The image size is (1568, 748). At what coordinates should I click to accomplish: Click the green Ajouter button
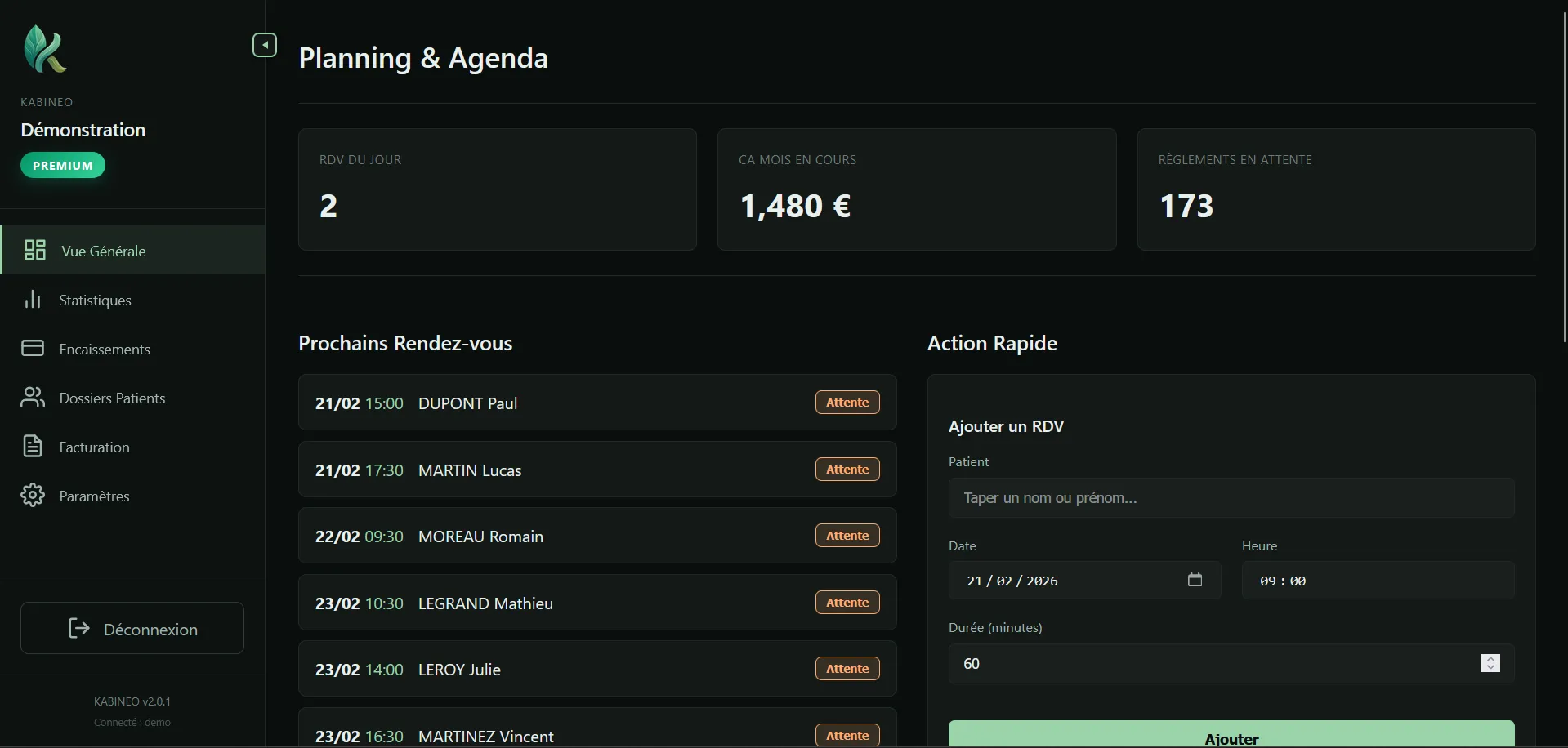point(1231,736)
